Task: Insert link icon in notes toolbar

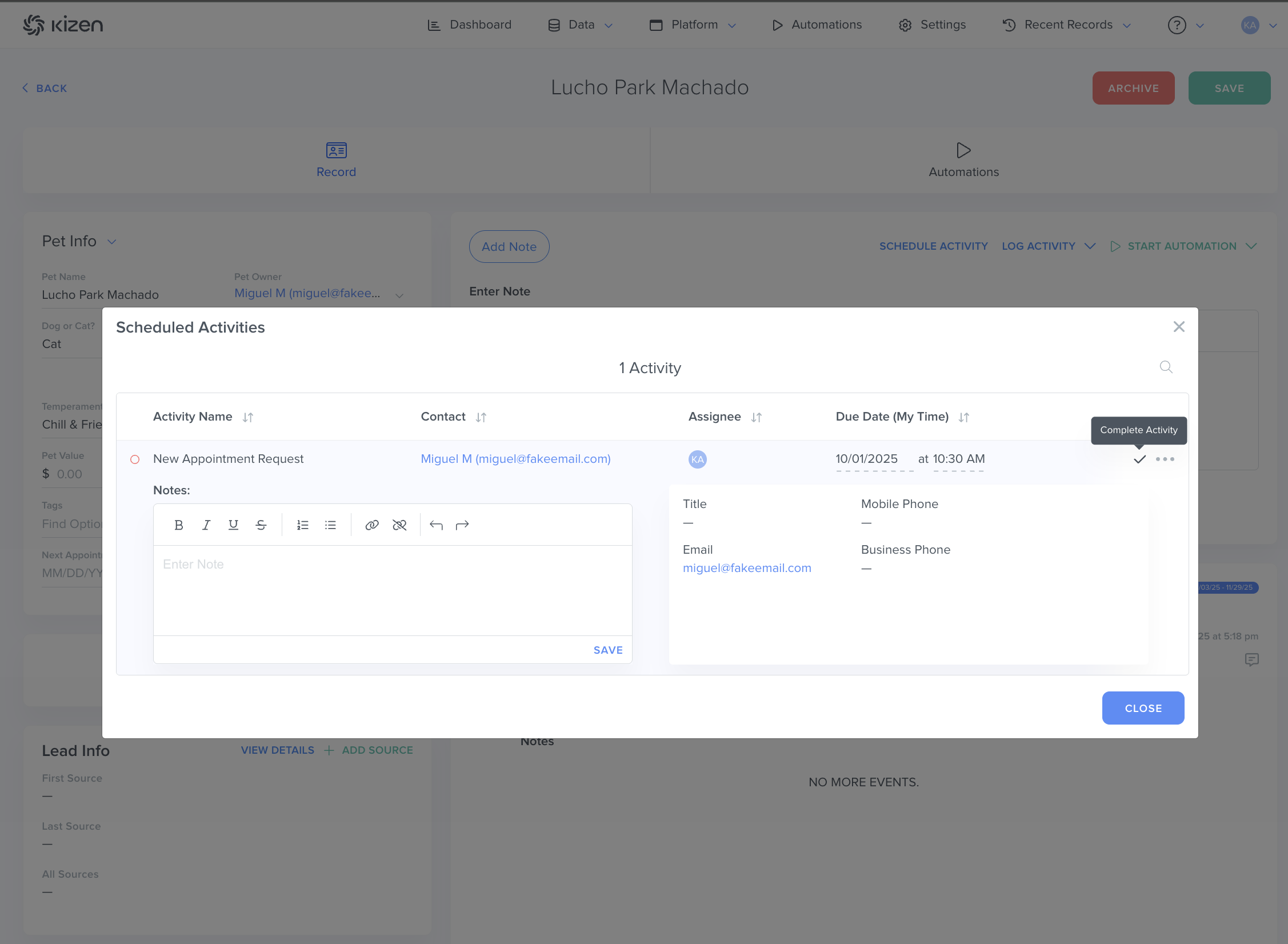Action: (372, 525)
